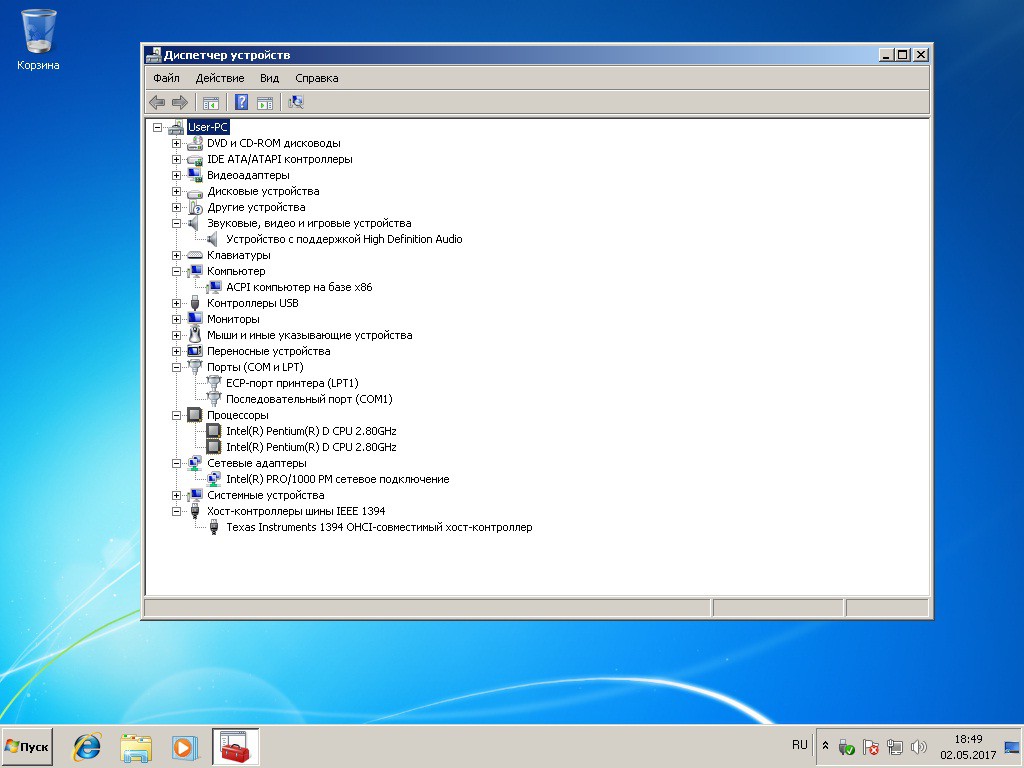Open the "Справка" menu

(x=317, y=78)
